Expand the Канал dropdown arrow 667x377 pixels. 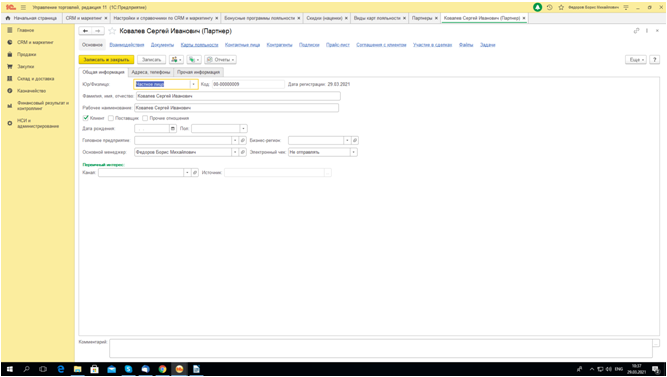tap(187, 173)
